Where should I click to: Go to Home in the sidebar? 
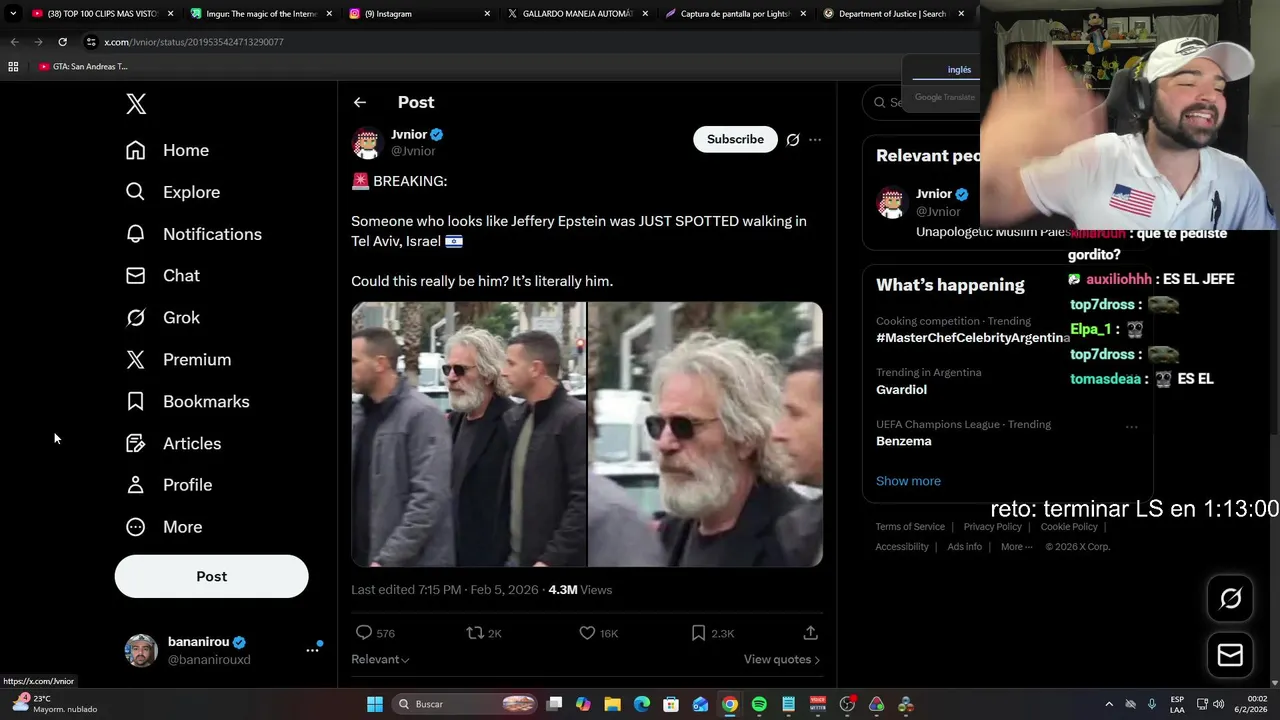(167, 150)
